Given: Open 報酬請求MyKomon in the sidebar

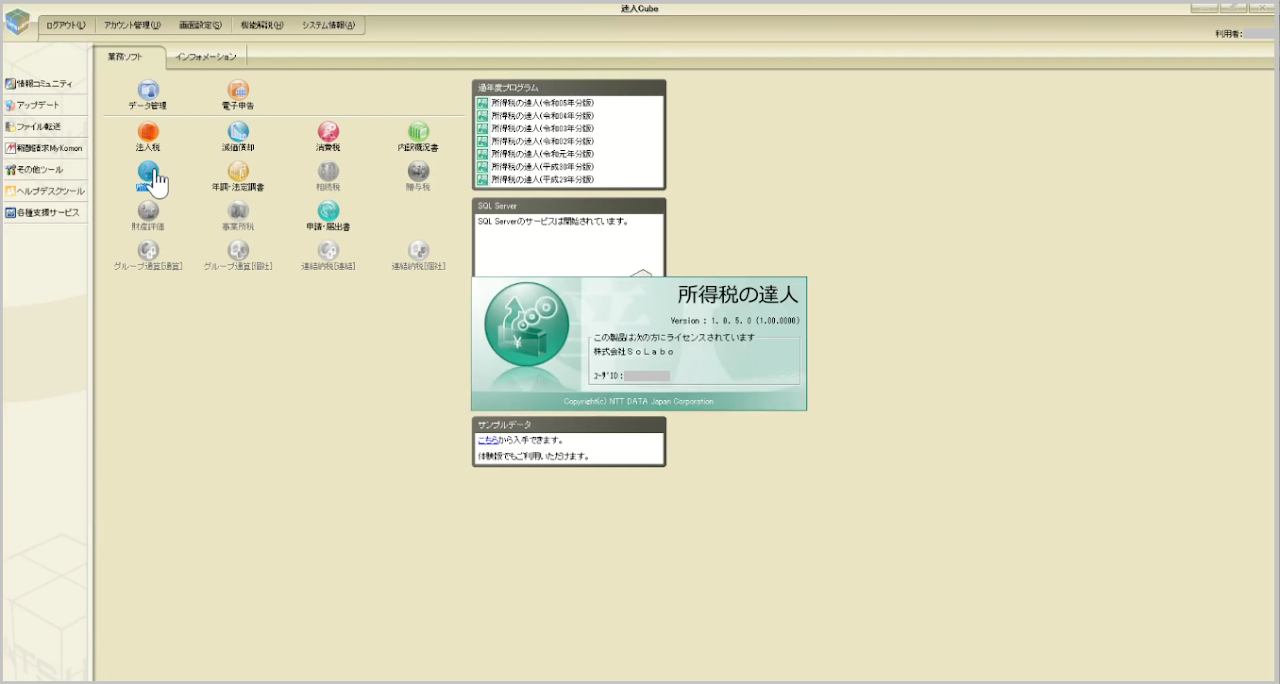Looking at the screenshot, I should 44,148.
